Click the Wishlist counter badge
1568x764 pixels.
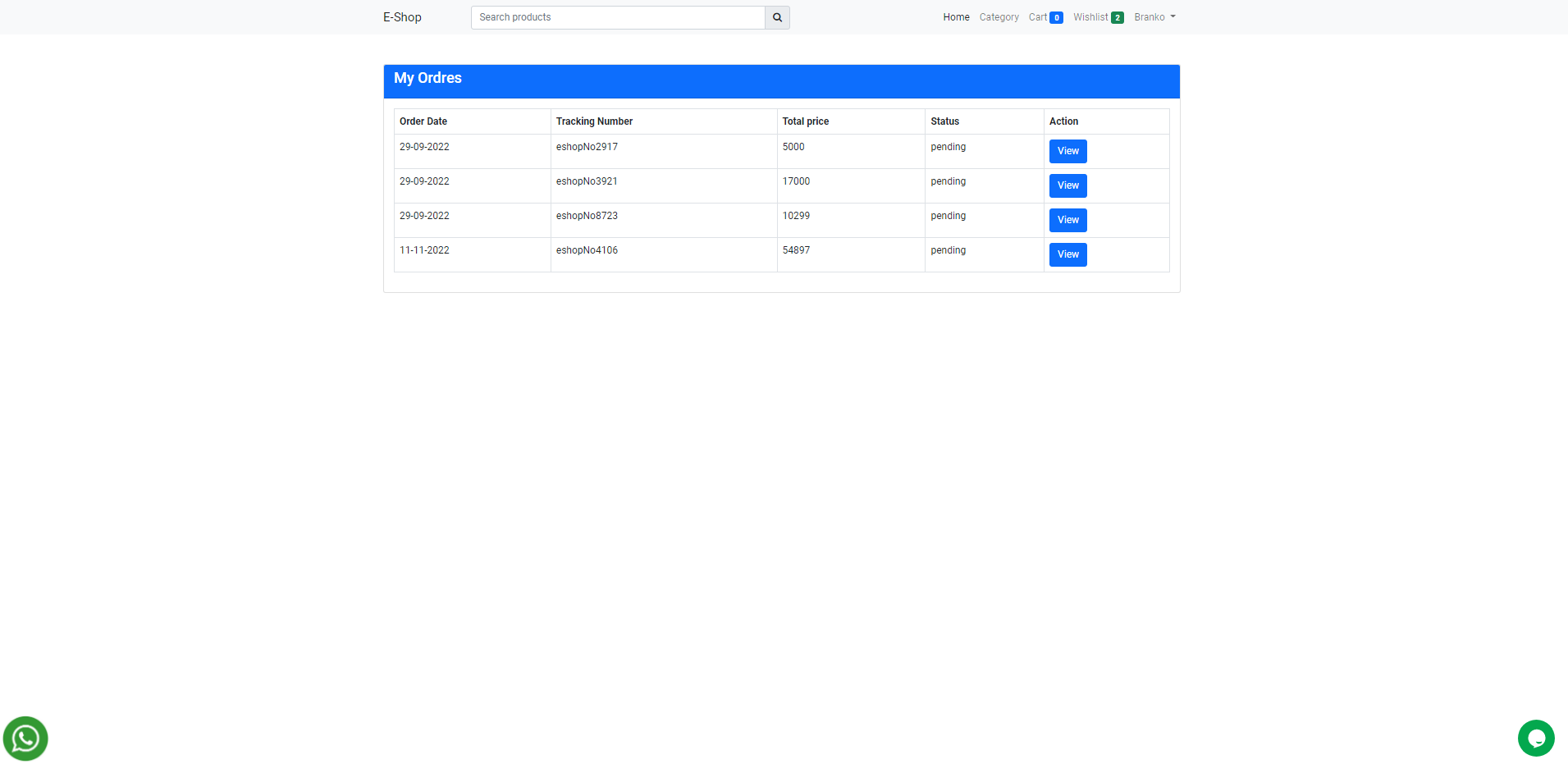coord(1117,16)
